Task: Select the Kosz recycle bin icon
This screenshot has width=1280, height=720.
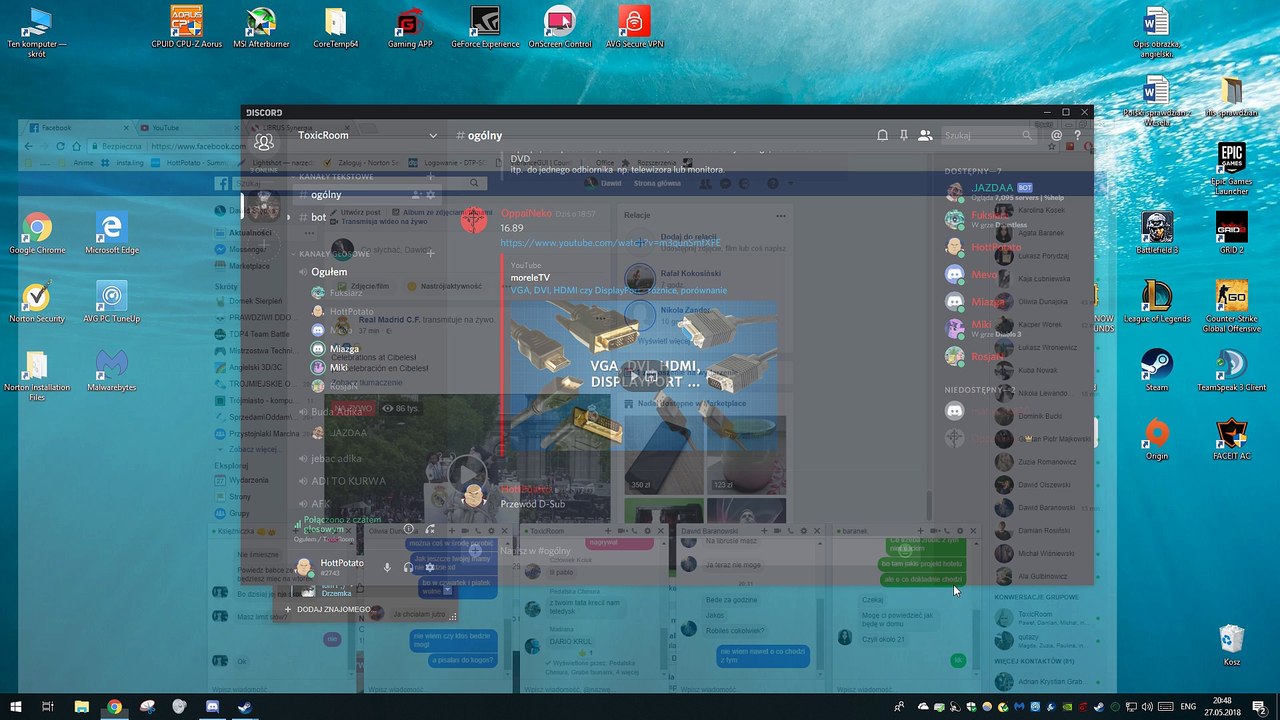Action: click(1232, 645)
